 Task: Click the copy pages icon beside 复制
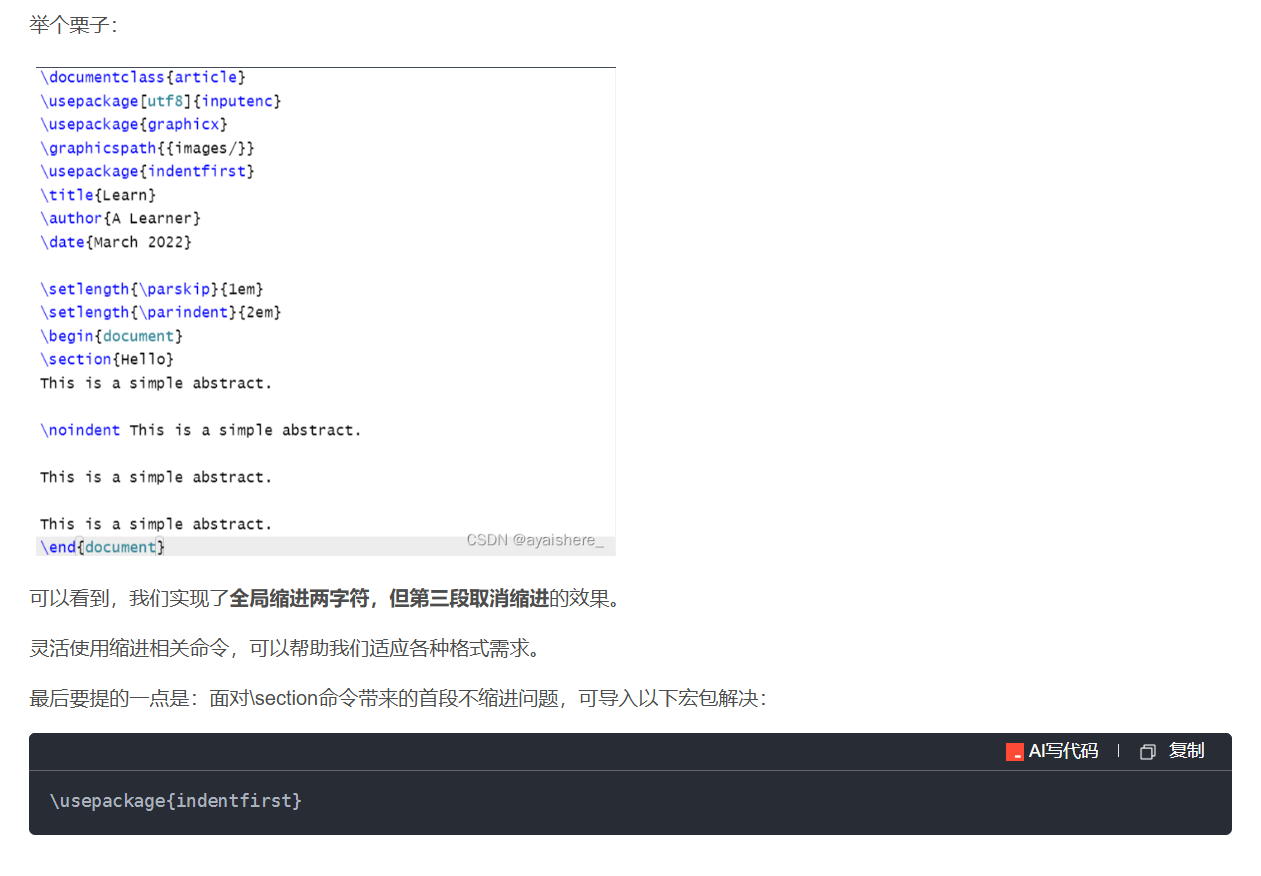coord(1147,751)
